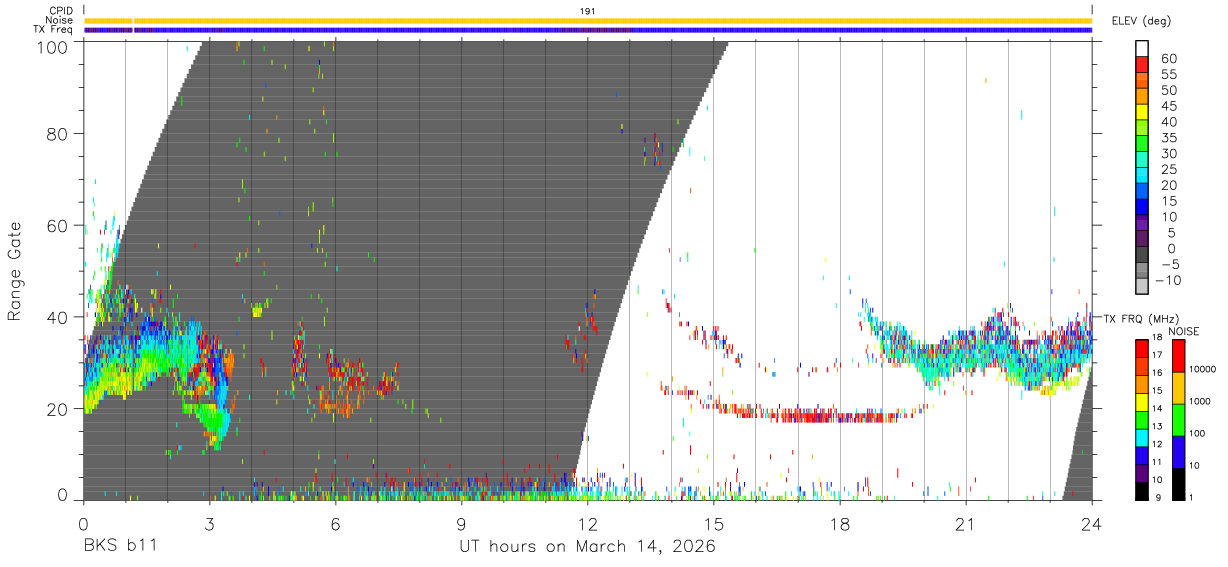
Task: Click the Range Gate axis title
Action: coord(16,272)
